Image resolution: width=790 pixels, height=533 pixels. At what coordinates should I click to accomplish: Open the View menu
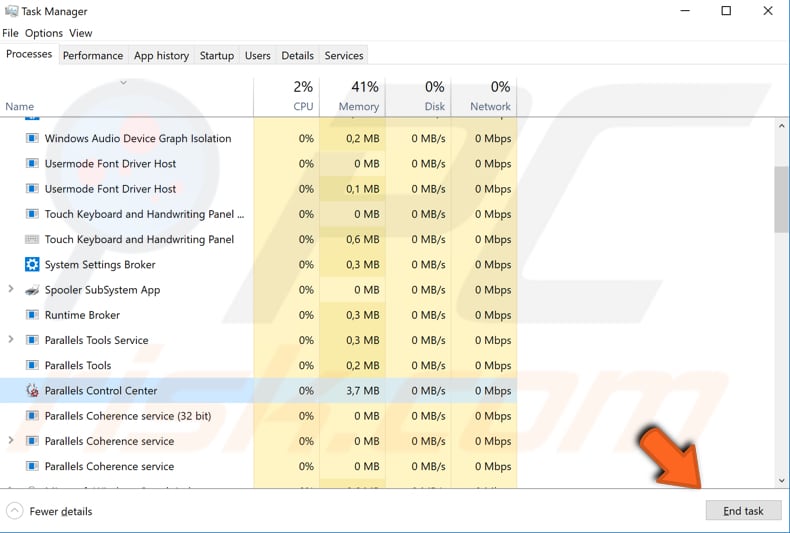click(81, 33)
